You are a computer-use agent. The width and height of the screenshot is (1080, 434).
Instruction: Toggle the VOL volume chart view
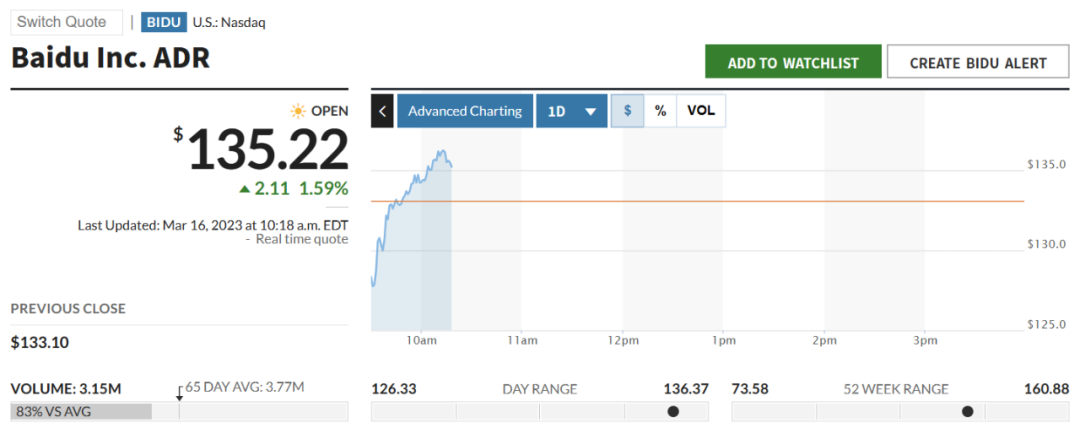(x=701, y=111)
